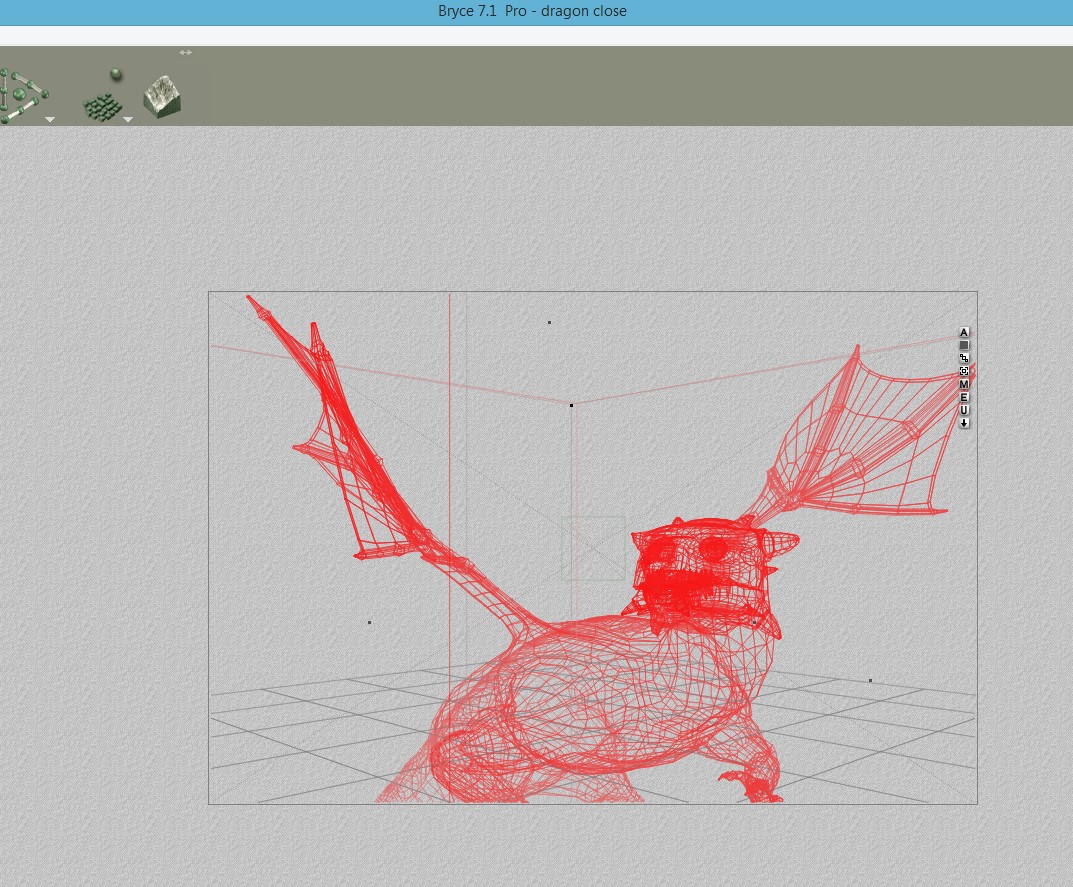Click the linked-squares object link icon
Viewport: 1073px width, 887px height.
point(964,358)
